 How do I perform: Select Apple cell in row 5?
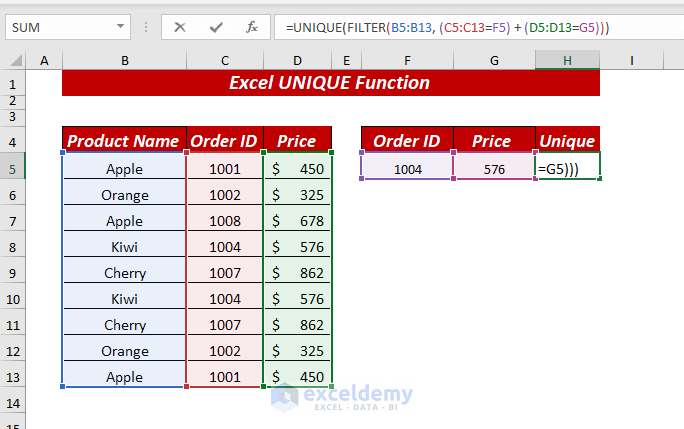[124, 166]
